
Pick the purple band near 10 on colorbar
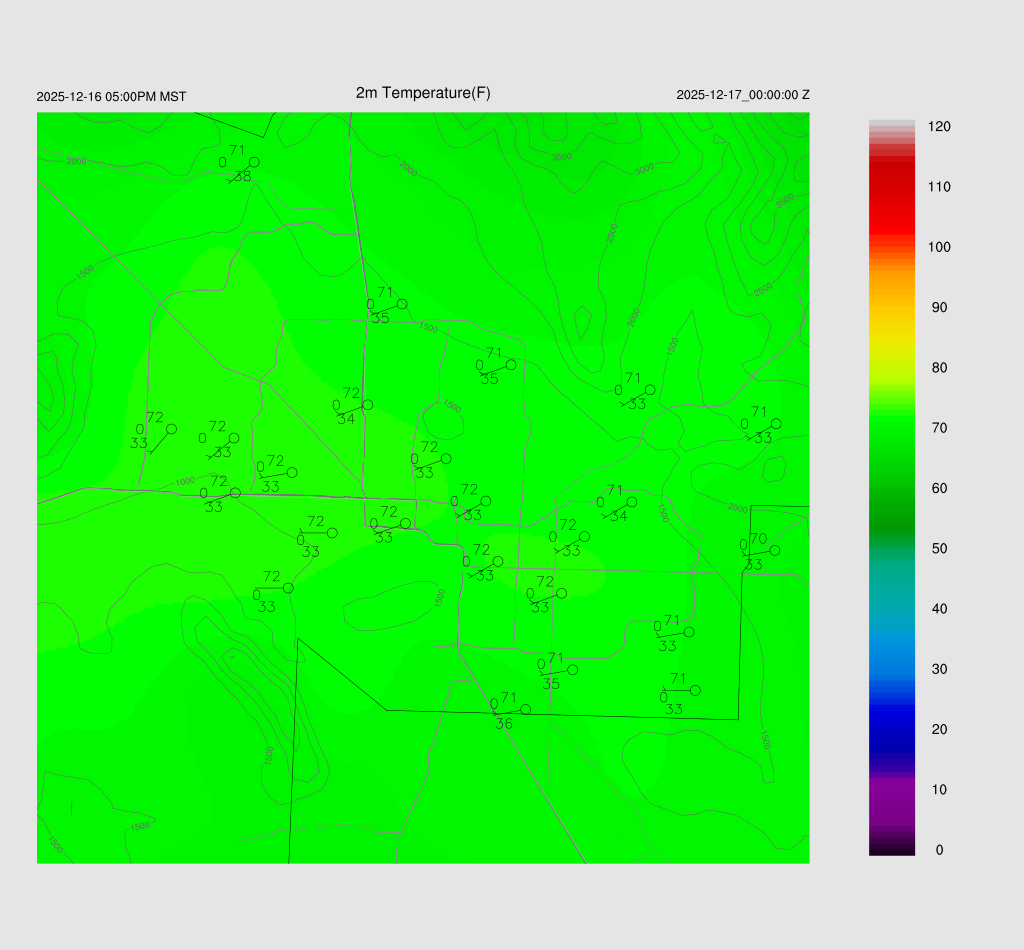891,790
